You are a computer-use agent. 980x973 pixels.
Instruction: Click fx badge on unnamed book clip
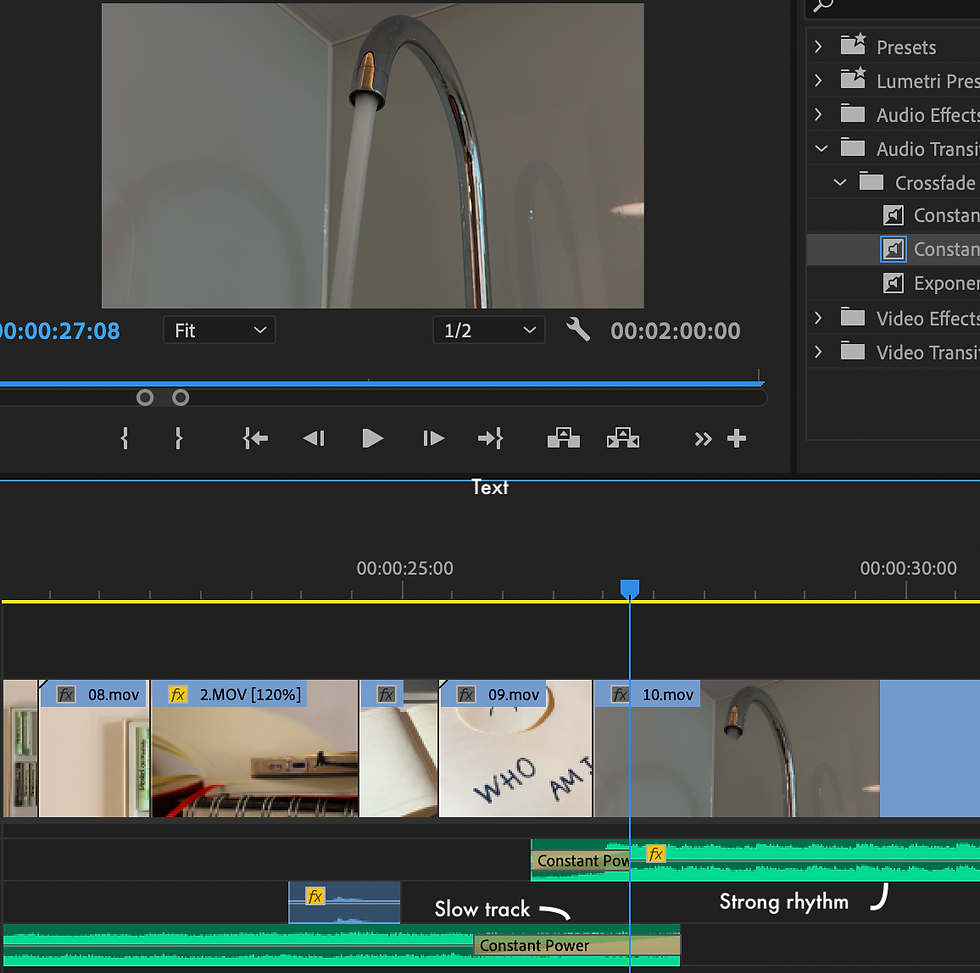click(386, 694)
